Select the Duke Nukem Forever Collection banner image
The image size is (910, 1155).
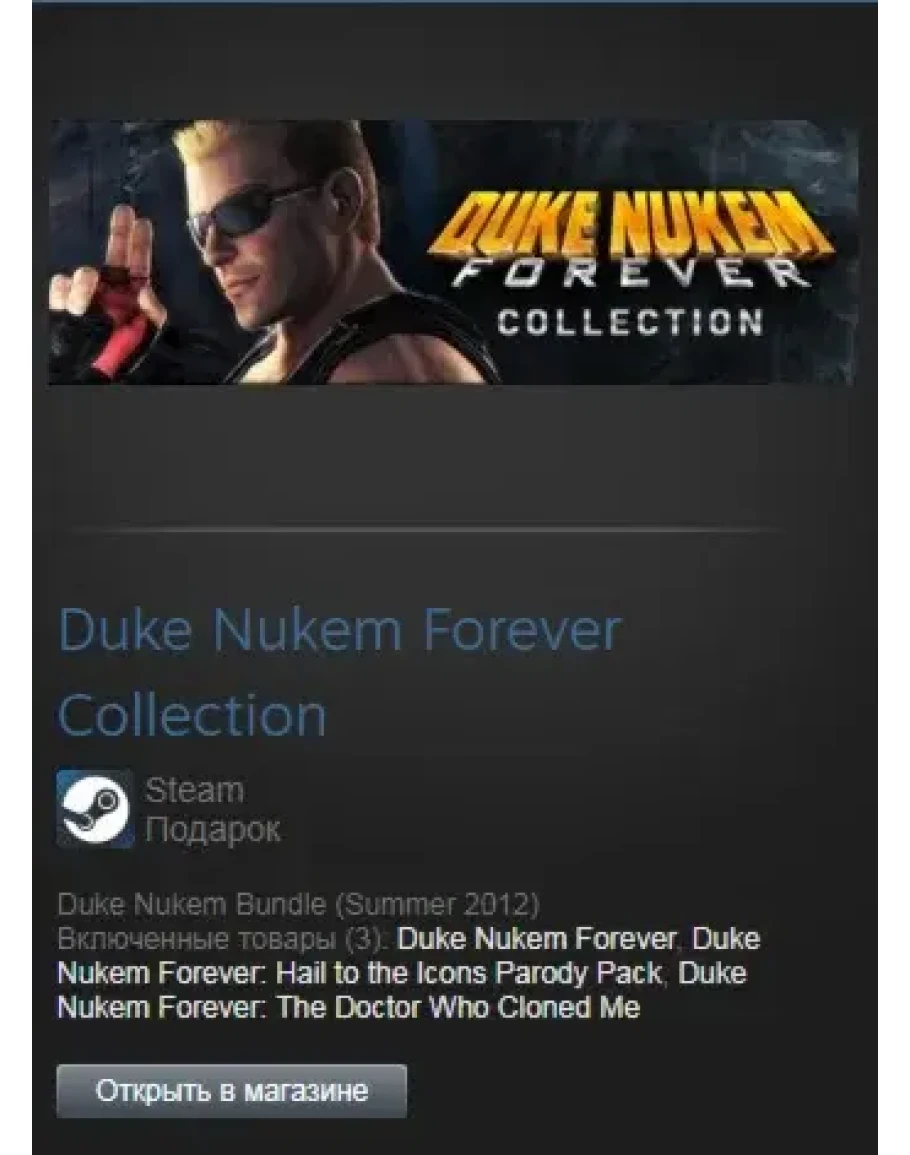[452, 252]
